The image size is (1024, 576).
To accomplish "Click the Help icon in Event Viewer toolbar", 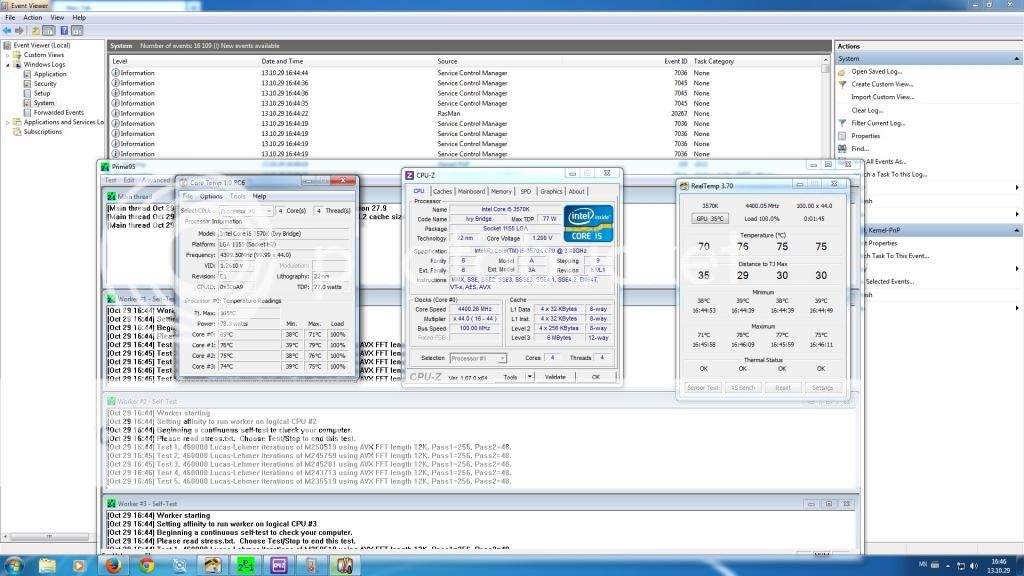I will pyautogui.click(x=64, y=30).
